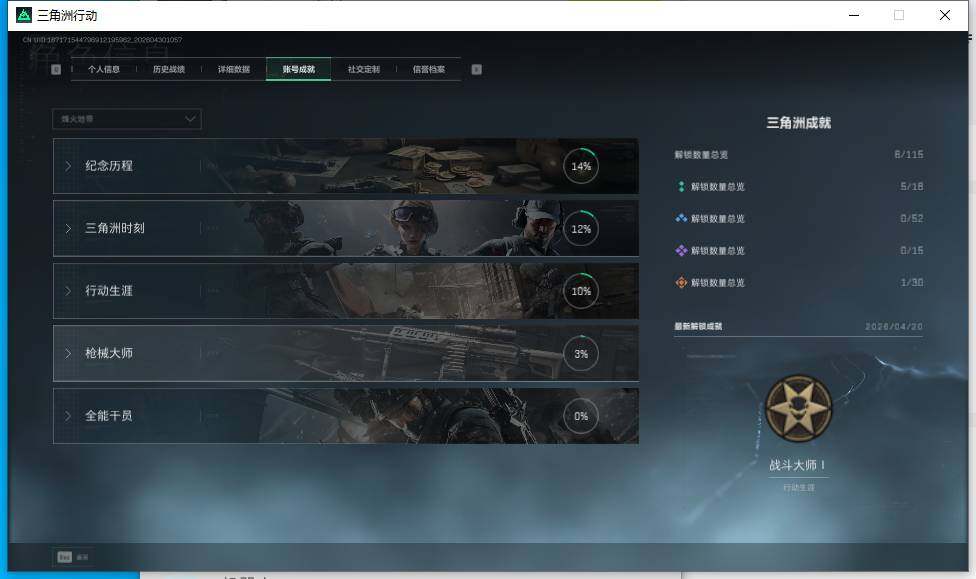This screenshot has height=579, width=976.
Task: Expand the 纪念历程 achievement category
Action: tap(68, 166)
